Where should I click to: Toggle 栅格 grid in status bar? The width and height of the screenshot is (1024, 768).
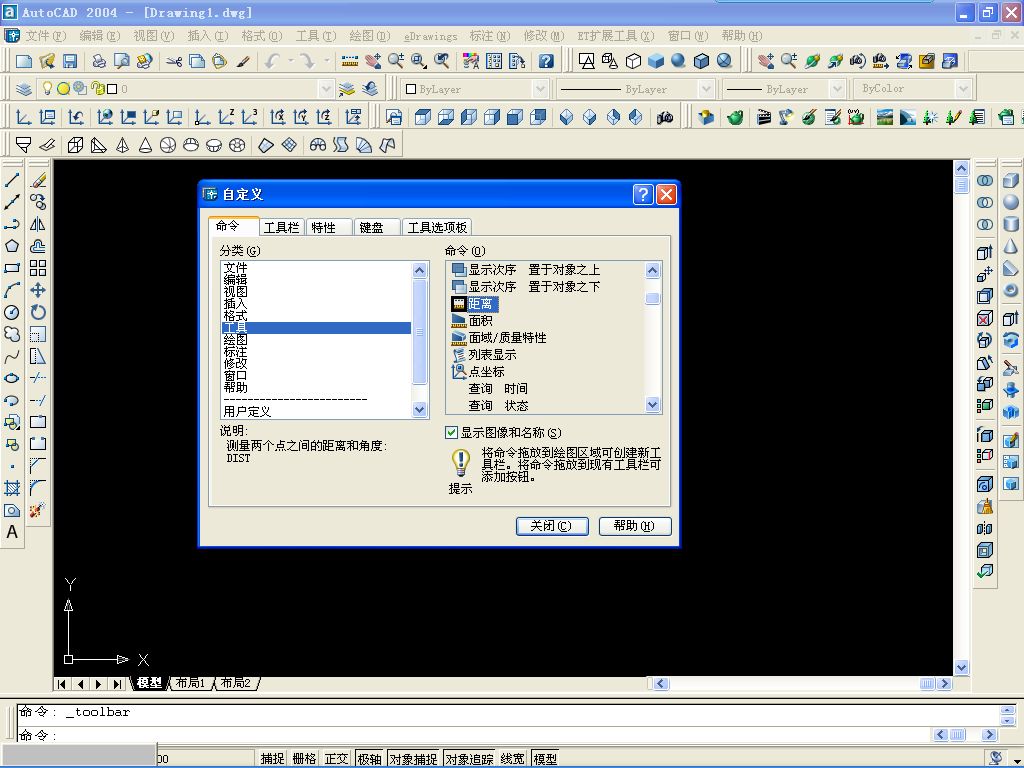(x=304, y=758)
